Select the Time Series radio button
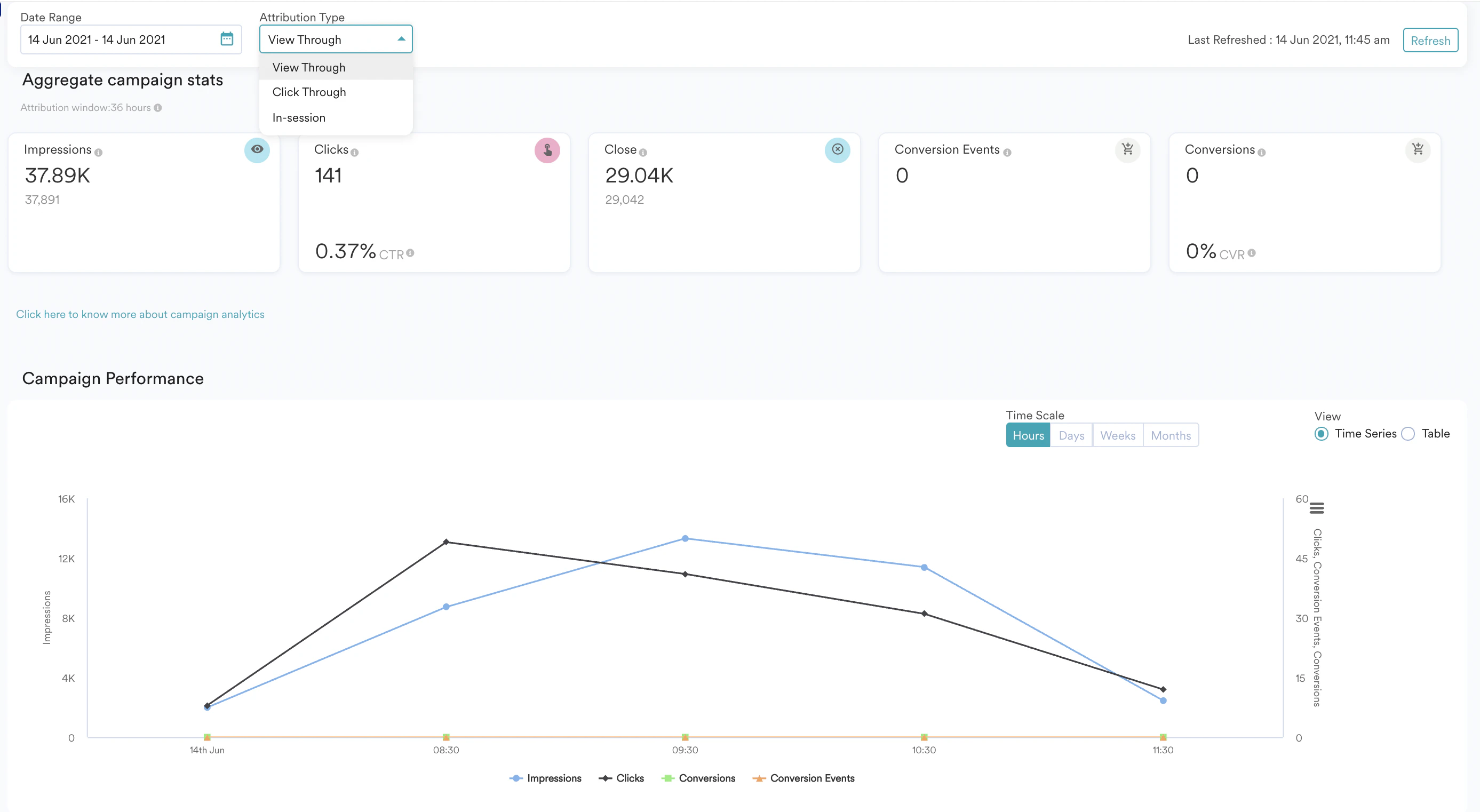 1321,434
